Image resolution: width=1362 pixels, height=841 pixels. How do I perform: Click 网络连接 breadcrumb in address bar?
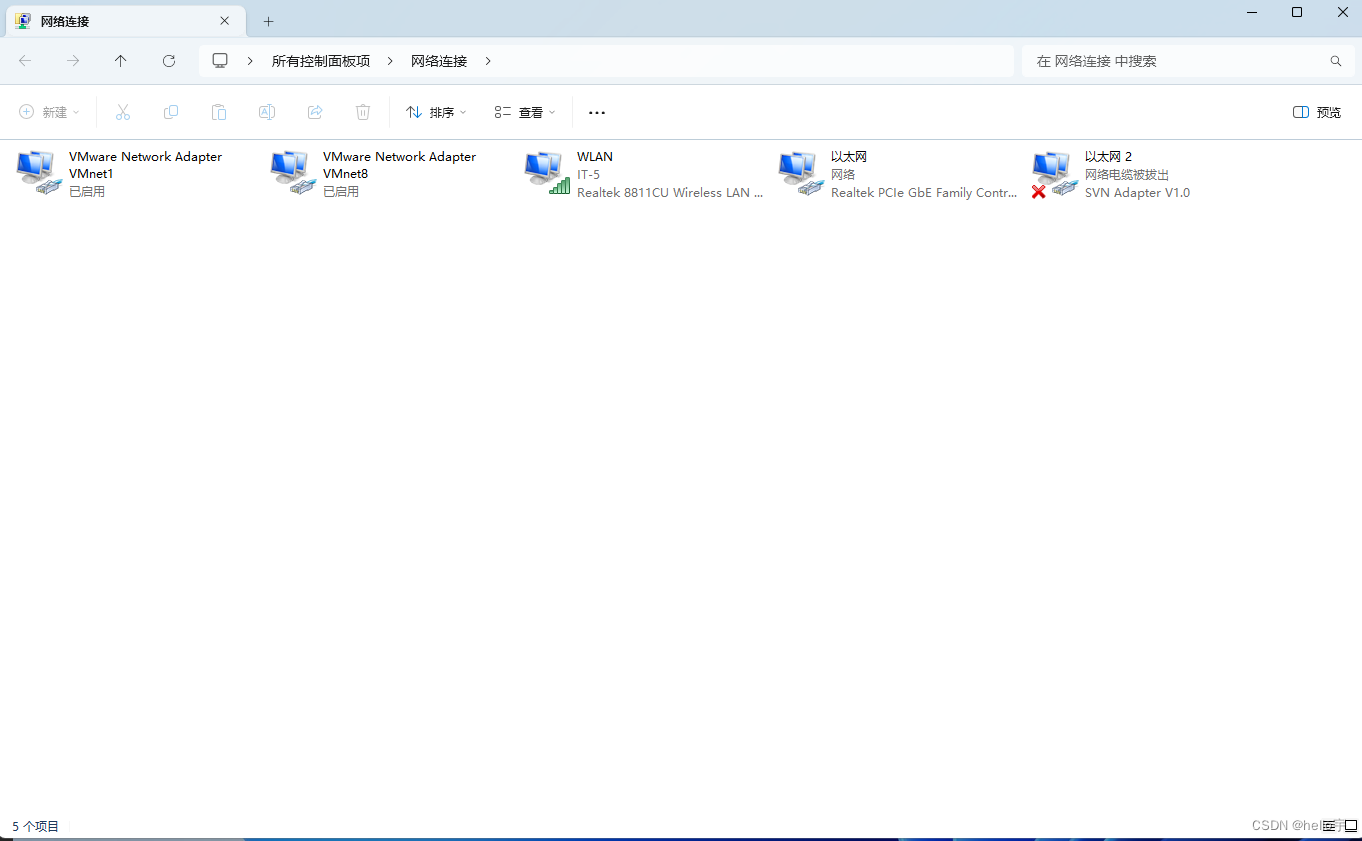click(439, 61)
